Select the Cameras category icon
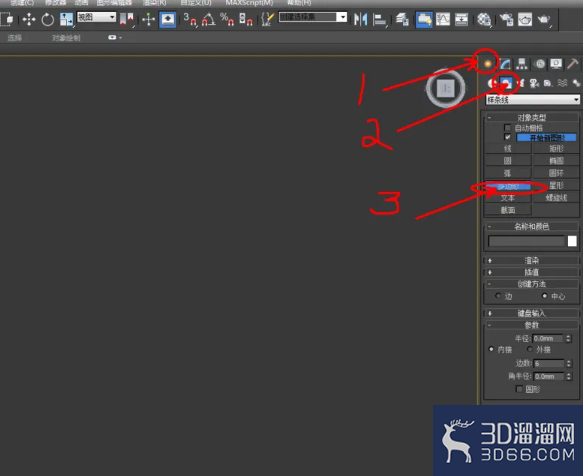The image size is (583, 476). (534, 83)
